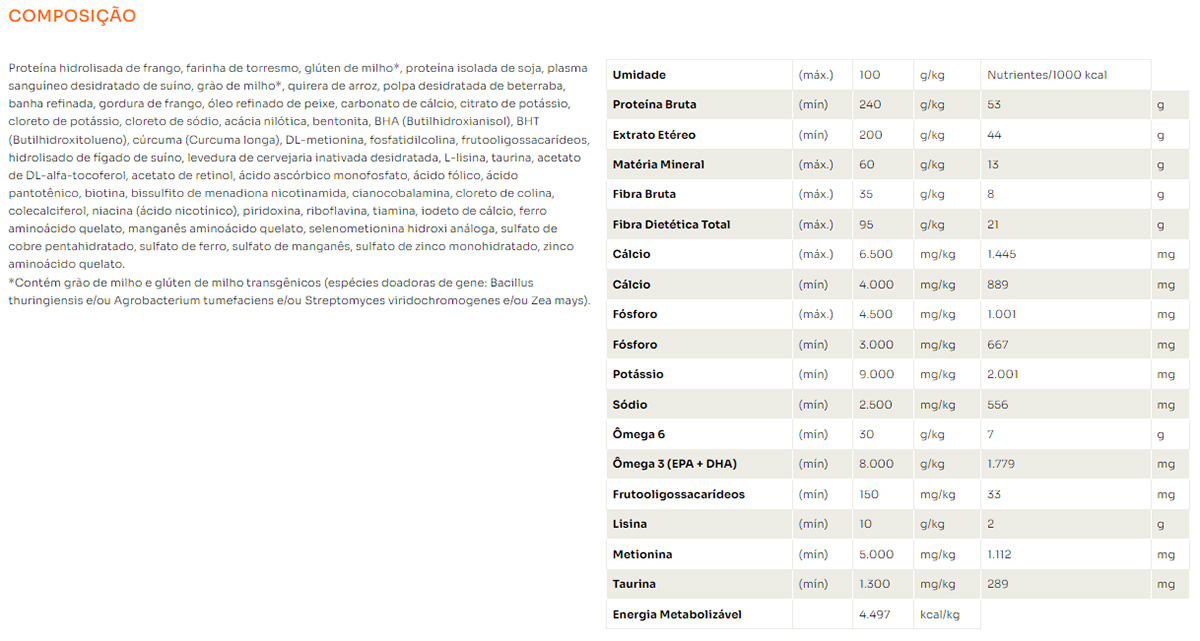The image size is (1200, 641).
Task: Select the Metionina row label
Action: pyautogui.click(x=642, y=554)
